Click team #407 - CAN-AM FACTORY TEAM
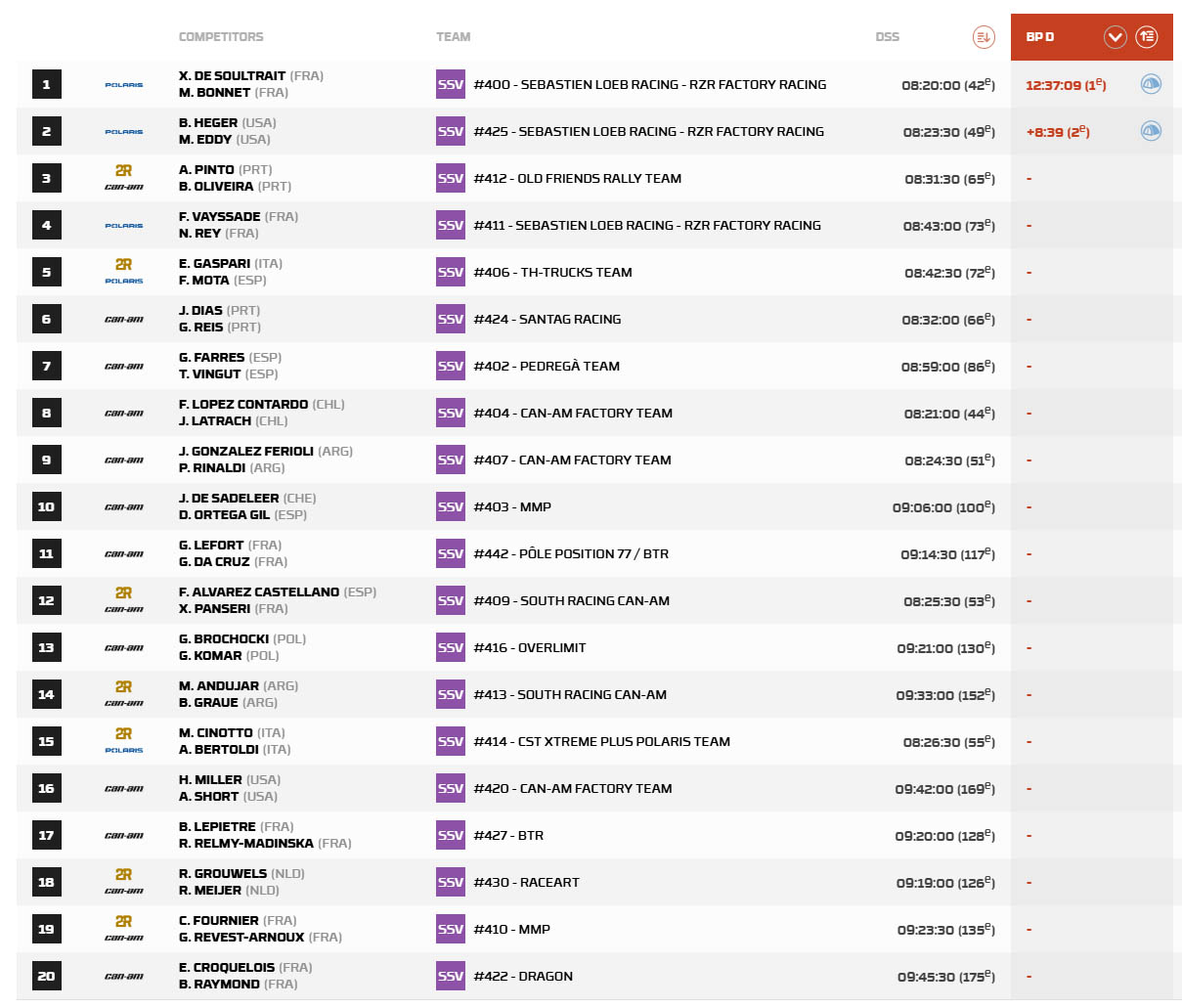This screenshot has width=1182, height=1008. 573,460
